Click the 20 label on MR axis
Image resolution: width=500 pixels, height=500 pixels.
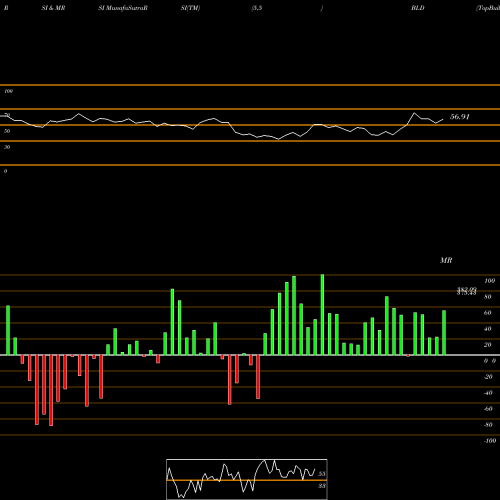[x=488, y=345]
